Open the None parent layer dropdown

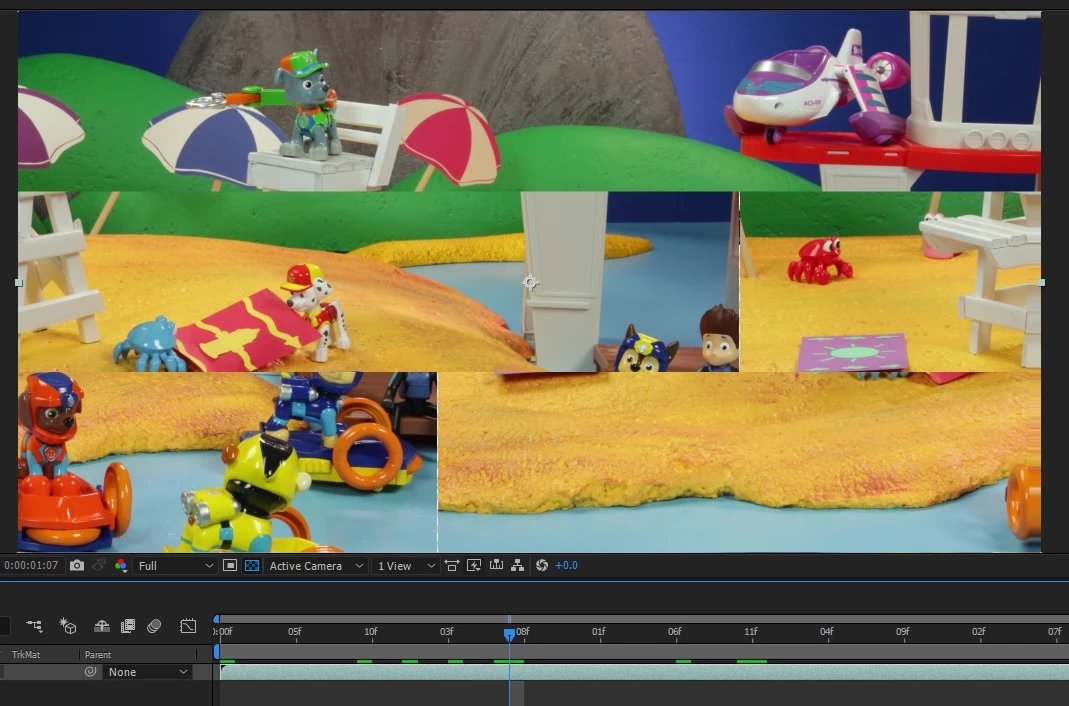tap(147, 672)
